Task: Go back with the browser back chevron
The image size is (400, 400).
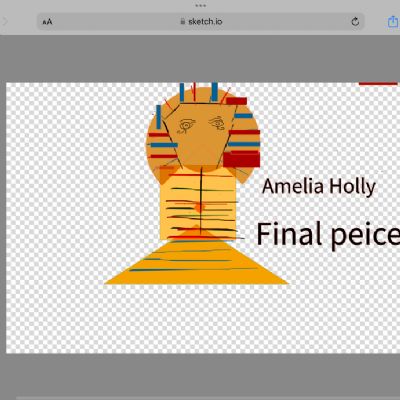Action: pyautogui.click(x=5, y=22)
